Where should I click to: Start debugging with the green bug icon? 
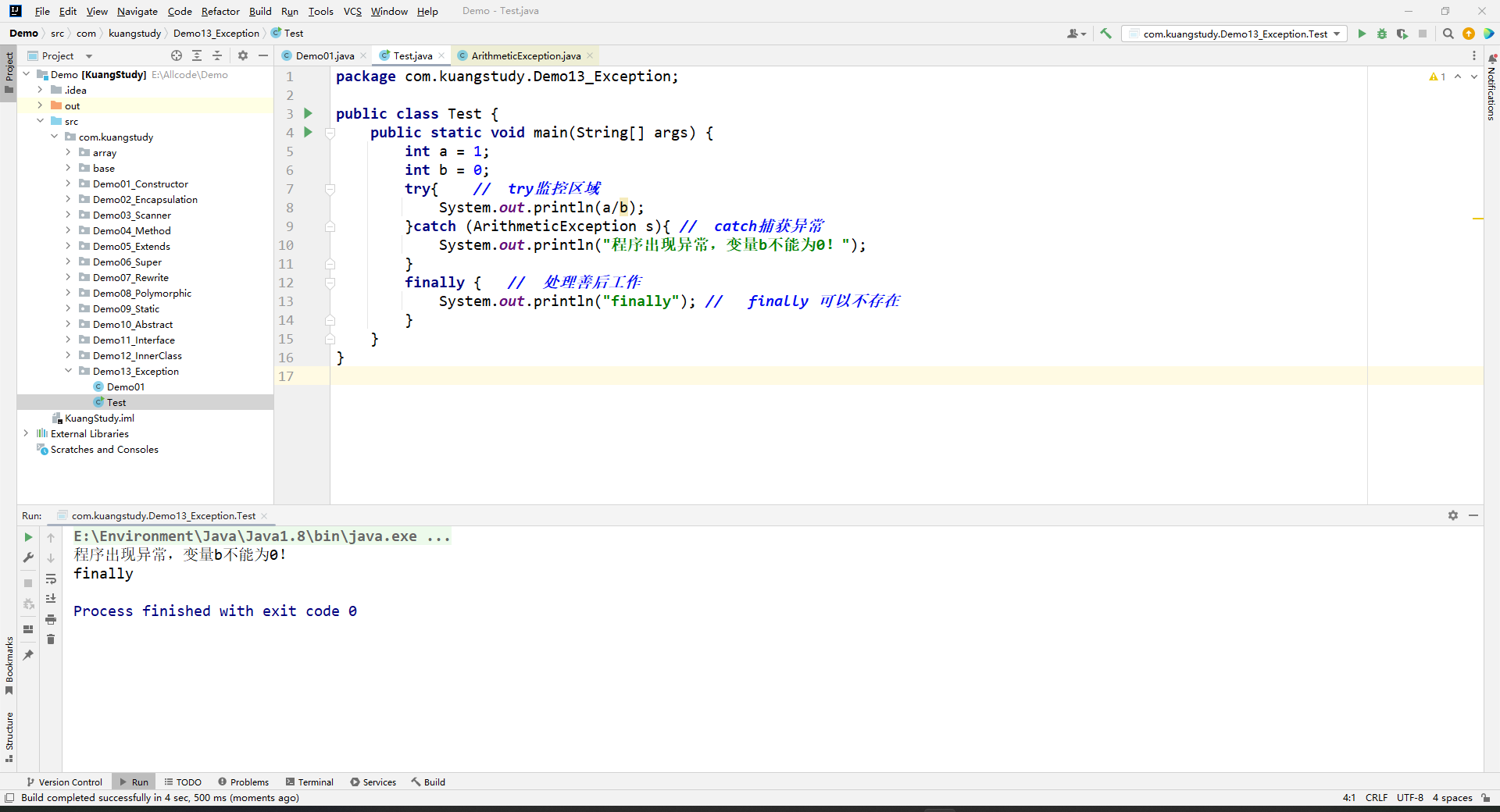point(1382,34)
